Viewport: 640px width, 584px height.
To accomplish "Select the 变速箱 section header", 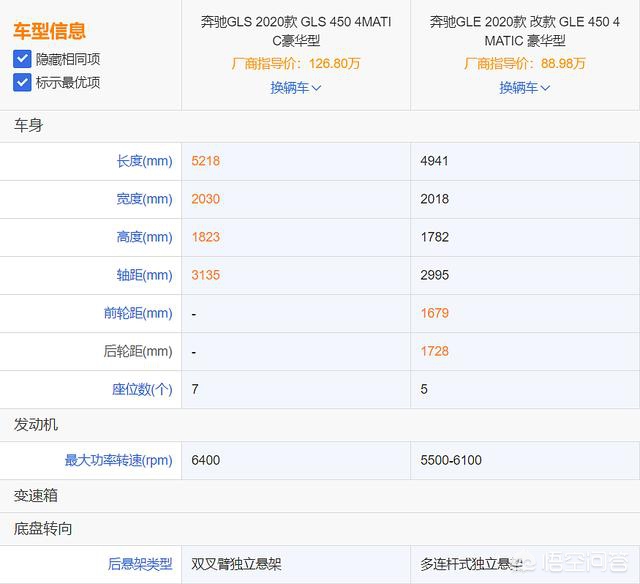I will (36, 496).
